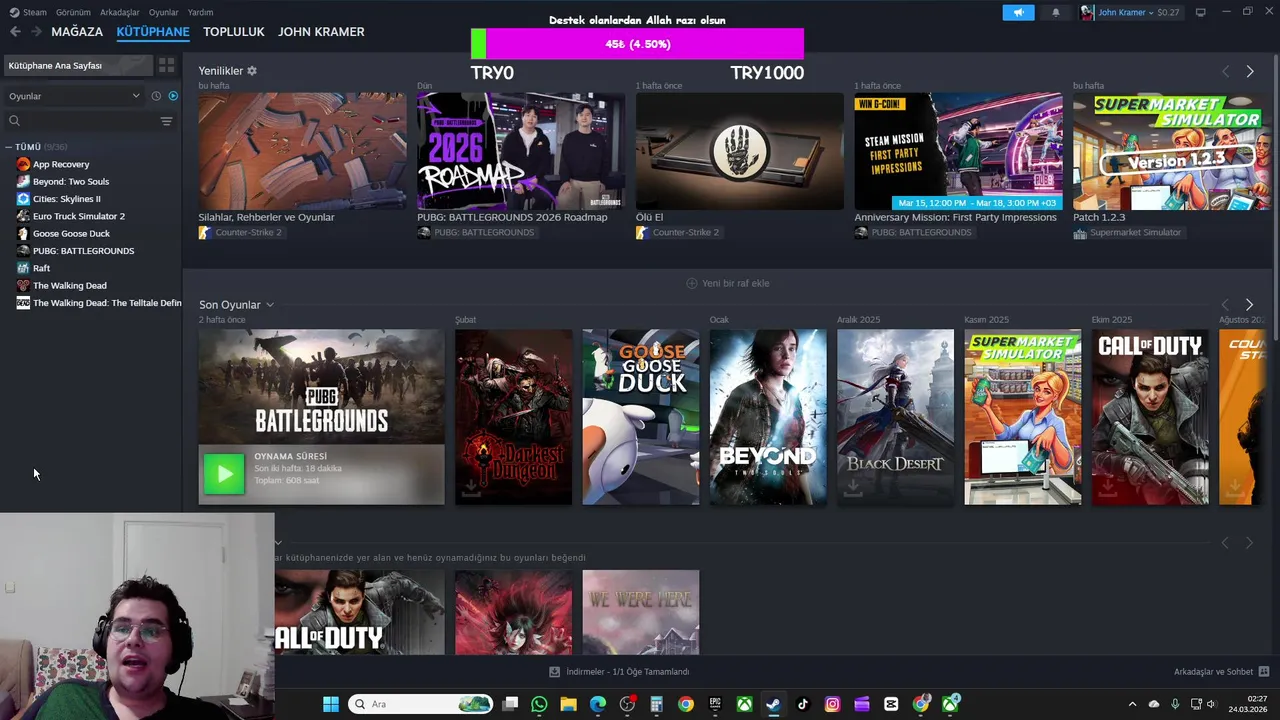Toggle ready-to-play filter icon in sidebar
This screenshot has height=720, width=1280.
173,96
